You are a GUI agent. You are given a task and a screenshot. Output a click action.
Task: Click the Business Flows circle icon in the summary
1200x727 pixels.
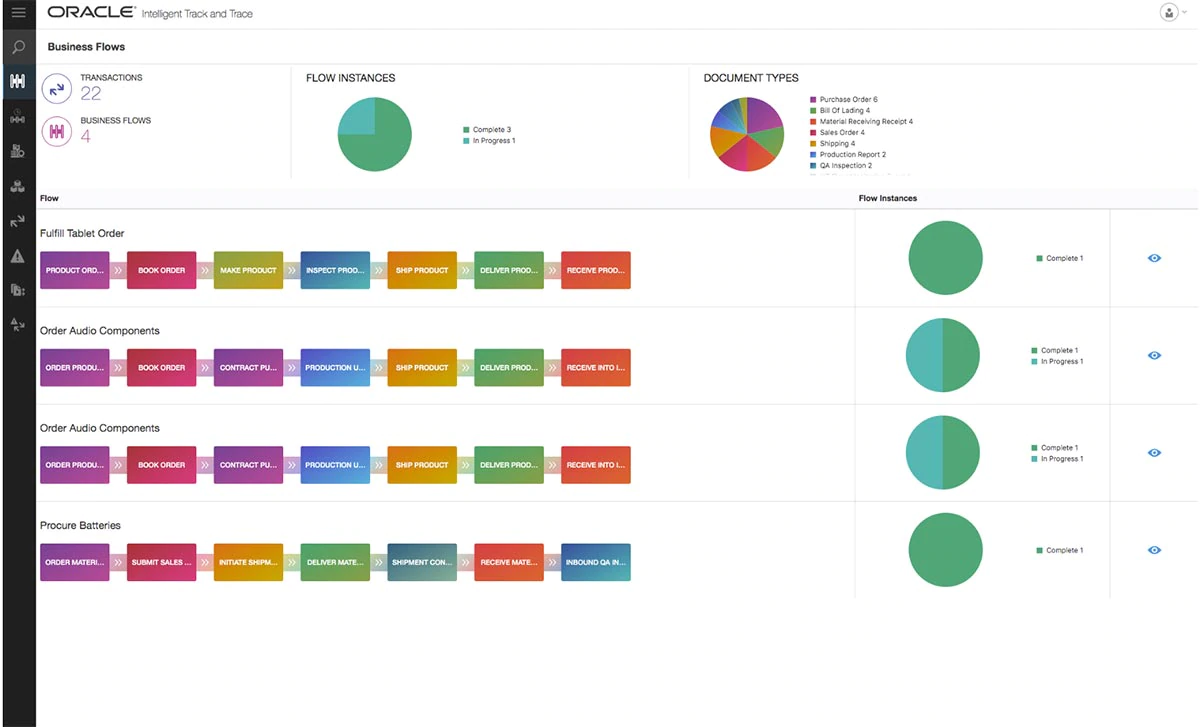pos(57,131)
